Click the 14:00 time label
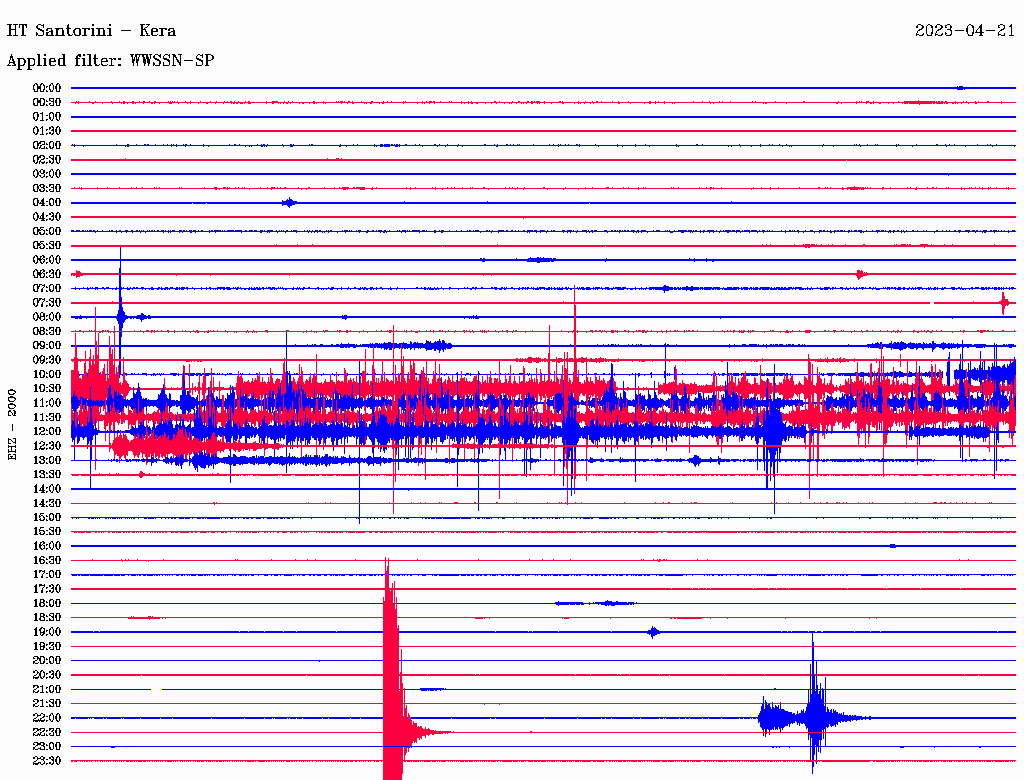The width and height of the screenshot is (1024, 780). tap(47, 489)
